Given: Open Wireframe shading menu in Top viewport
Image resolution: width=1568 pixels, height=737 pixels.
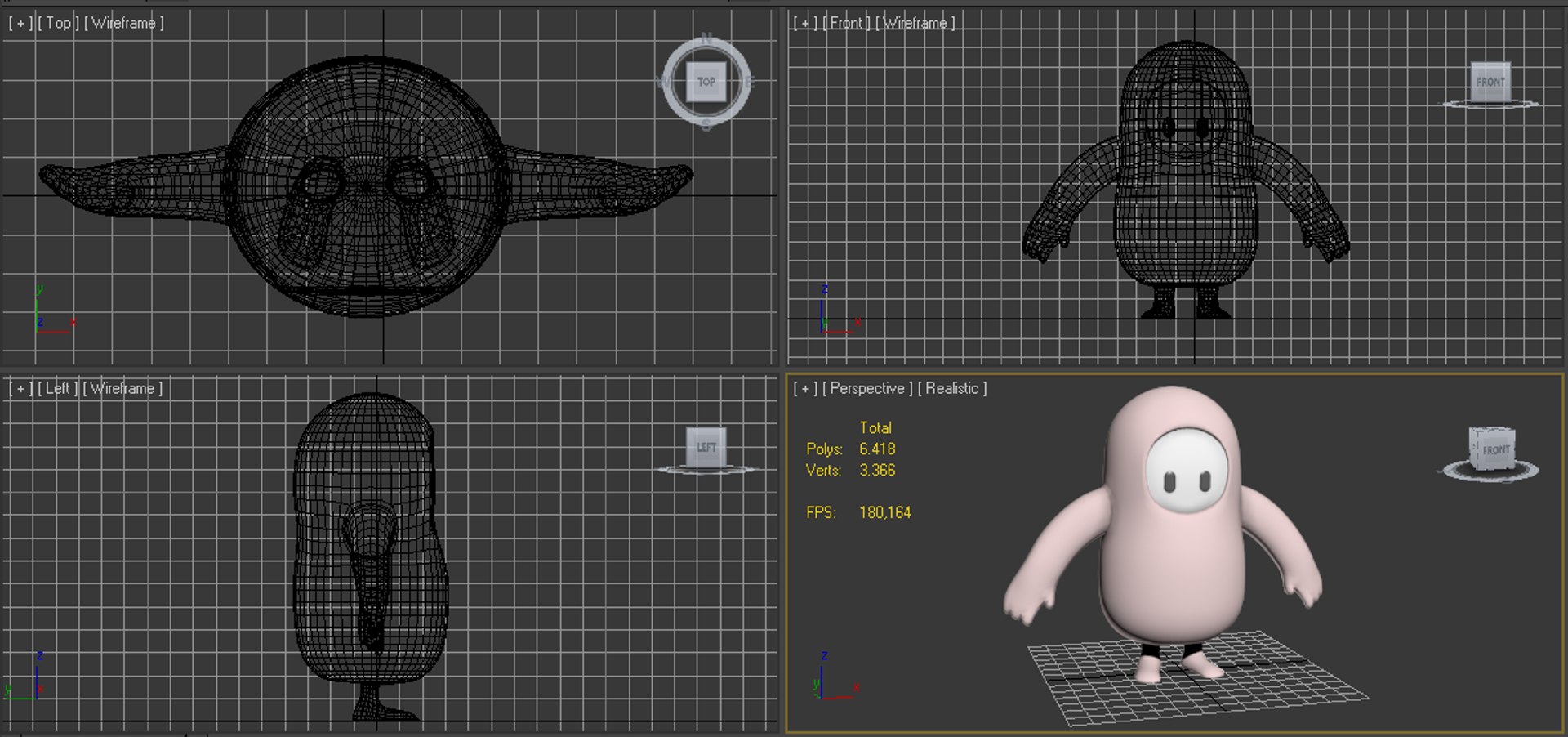Looking at the screenshot, I should tap(123, 23).
